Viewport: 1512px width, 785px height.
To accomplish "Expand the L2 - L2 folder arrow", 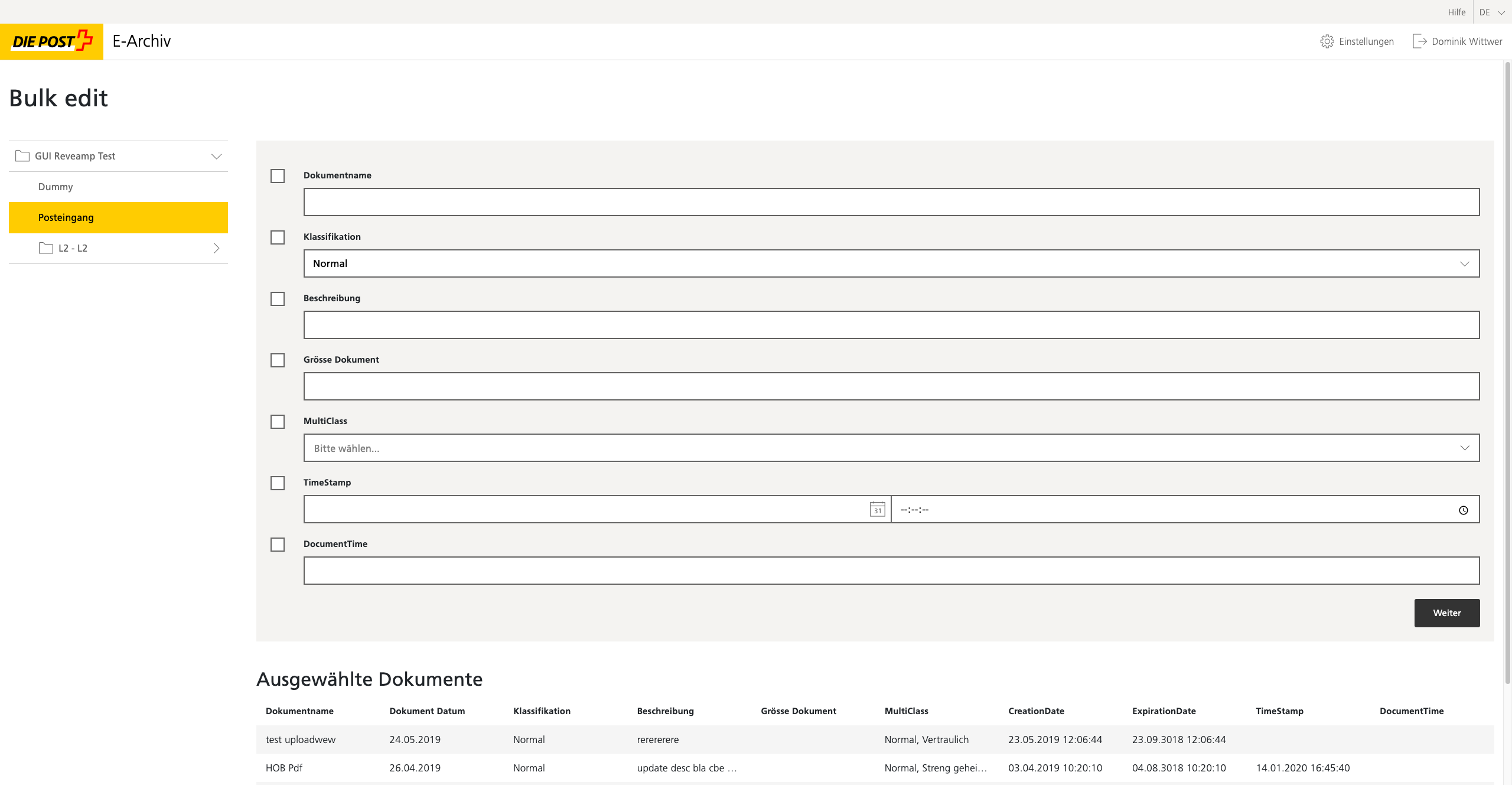I will tap(217, 248).
